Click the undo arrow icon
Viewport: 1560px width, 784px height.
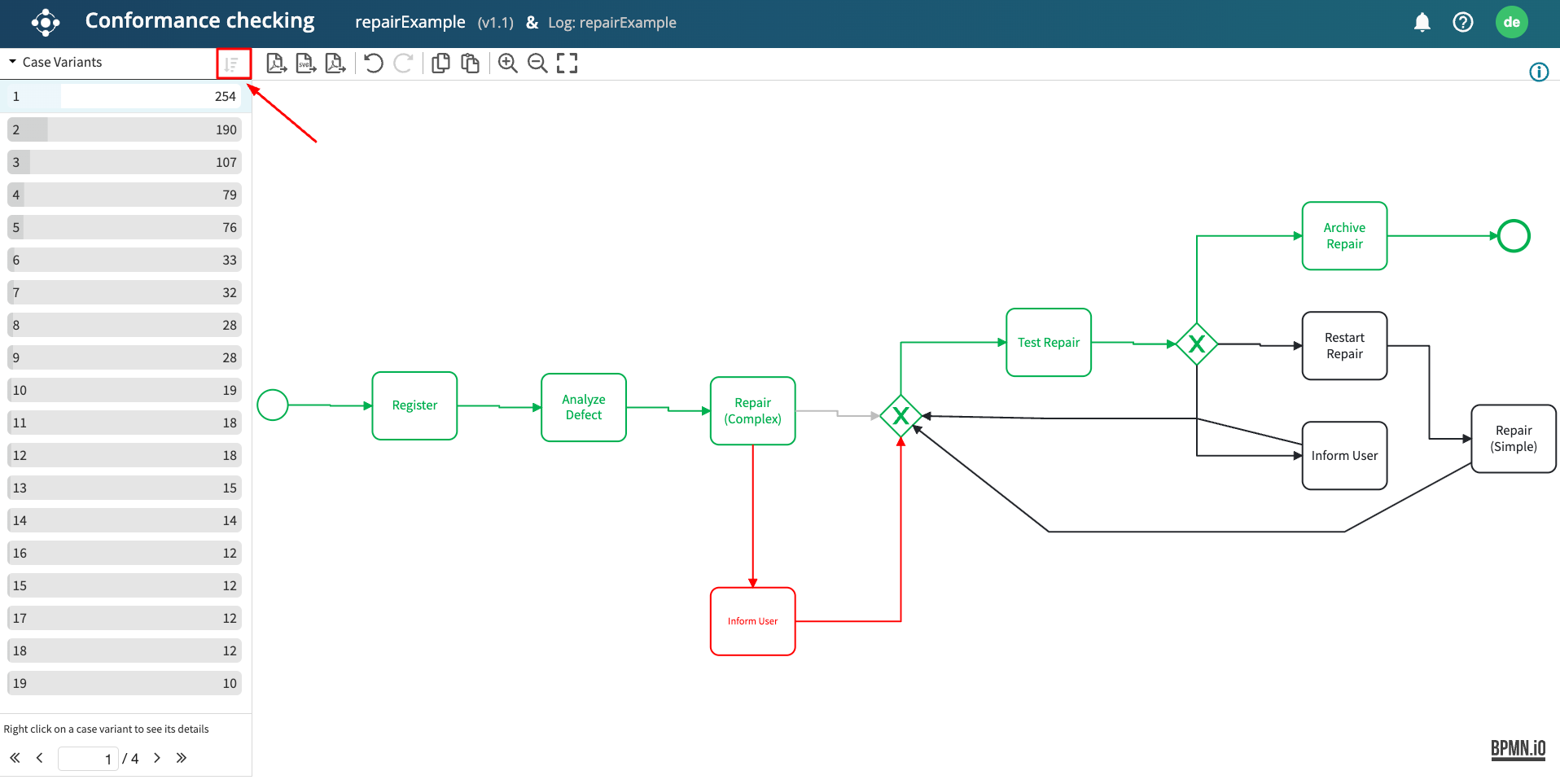pyautogui.click(x=374, y=64)
